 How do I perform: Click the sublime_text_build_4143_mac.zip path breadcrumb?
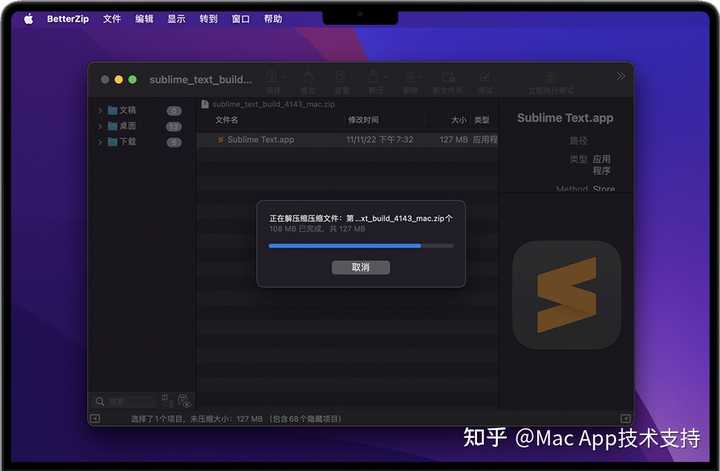click(268, 104)
